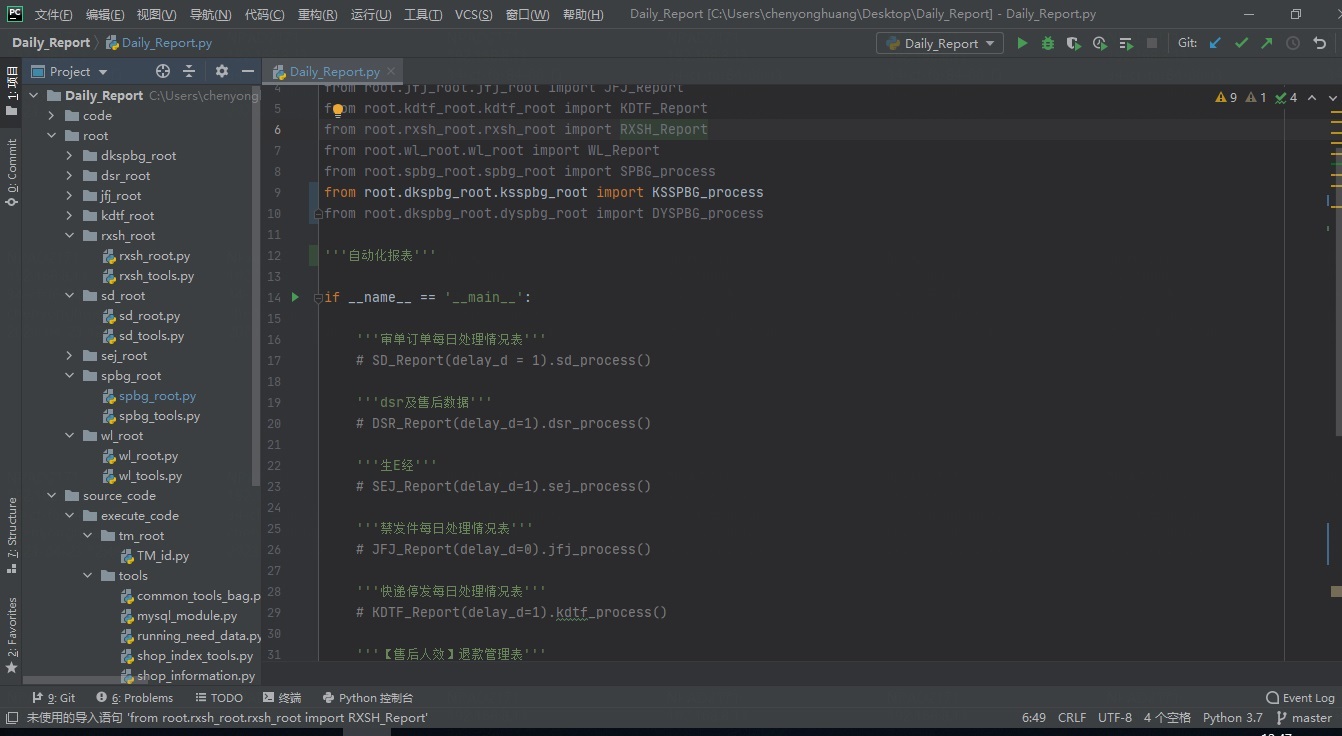Click the yellow lightbulb intention icon
1342x736 pixels.
click(x=337, y=109)
